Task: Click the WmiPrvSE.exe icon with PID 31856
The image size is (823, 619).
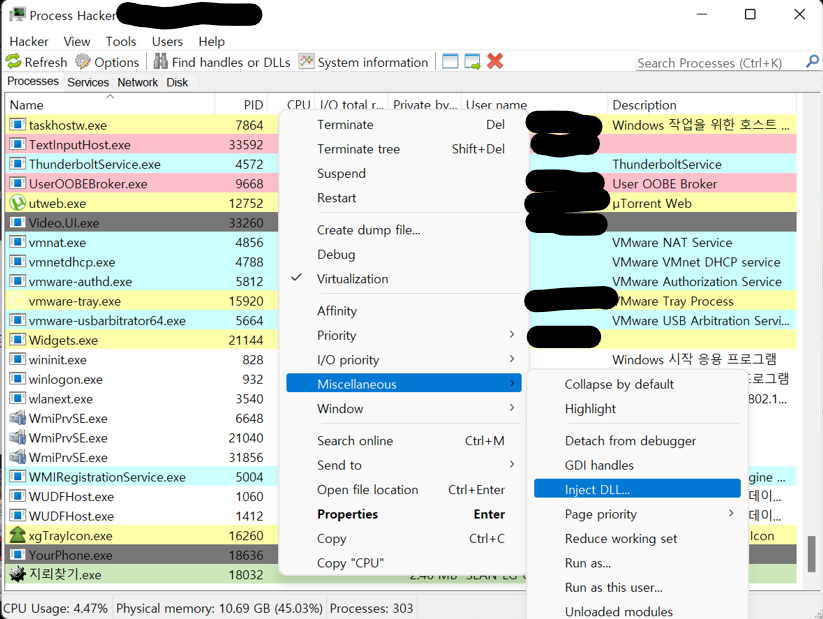Action: (17, 457)
